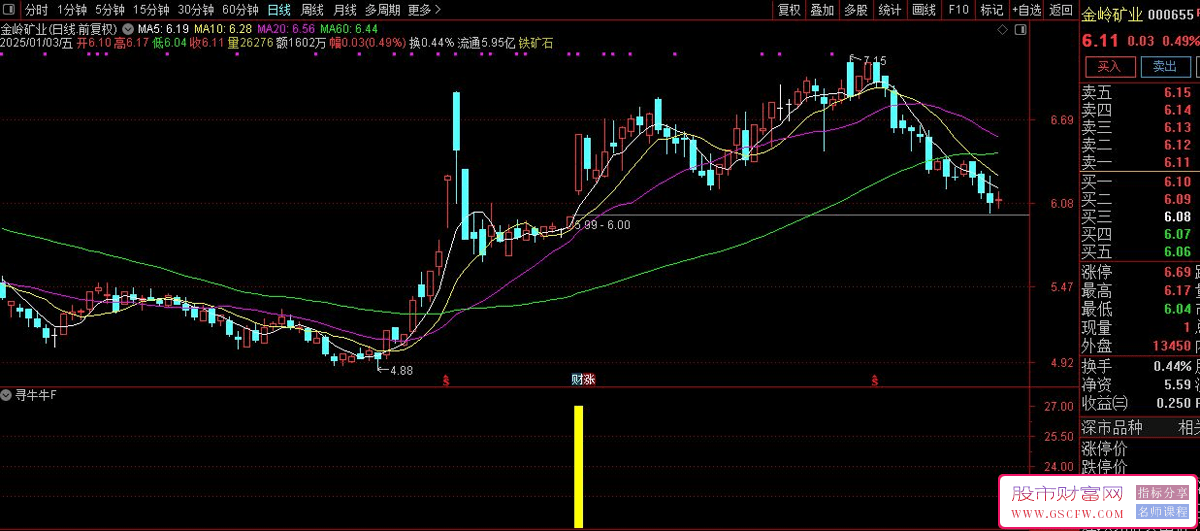The height and width of the screenshot is (531, 1200).
Task: Click the yellow 寻牛牛F signal bar
Action: tap(578, 466)
